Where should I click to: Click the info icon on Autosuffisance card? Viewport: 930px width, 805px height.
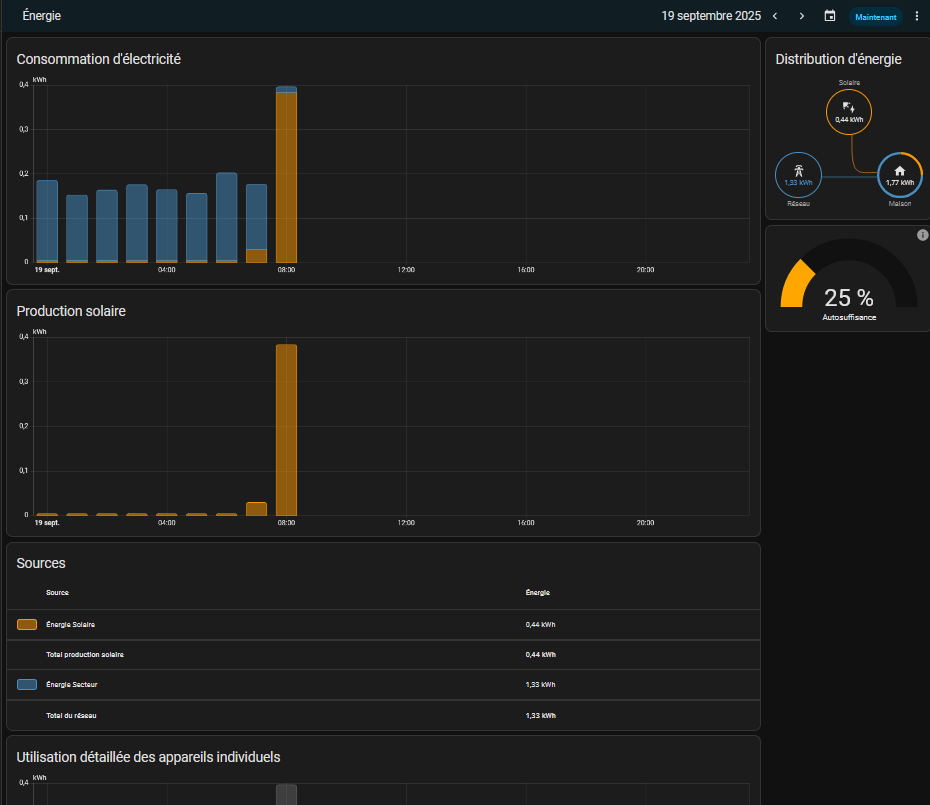922,235
